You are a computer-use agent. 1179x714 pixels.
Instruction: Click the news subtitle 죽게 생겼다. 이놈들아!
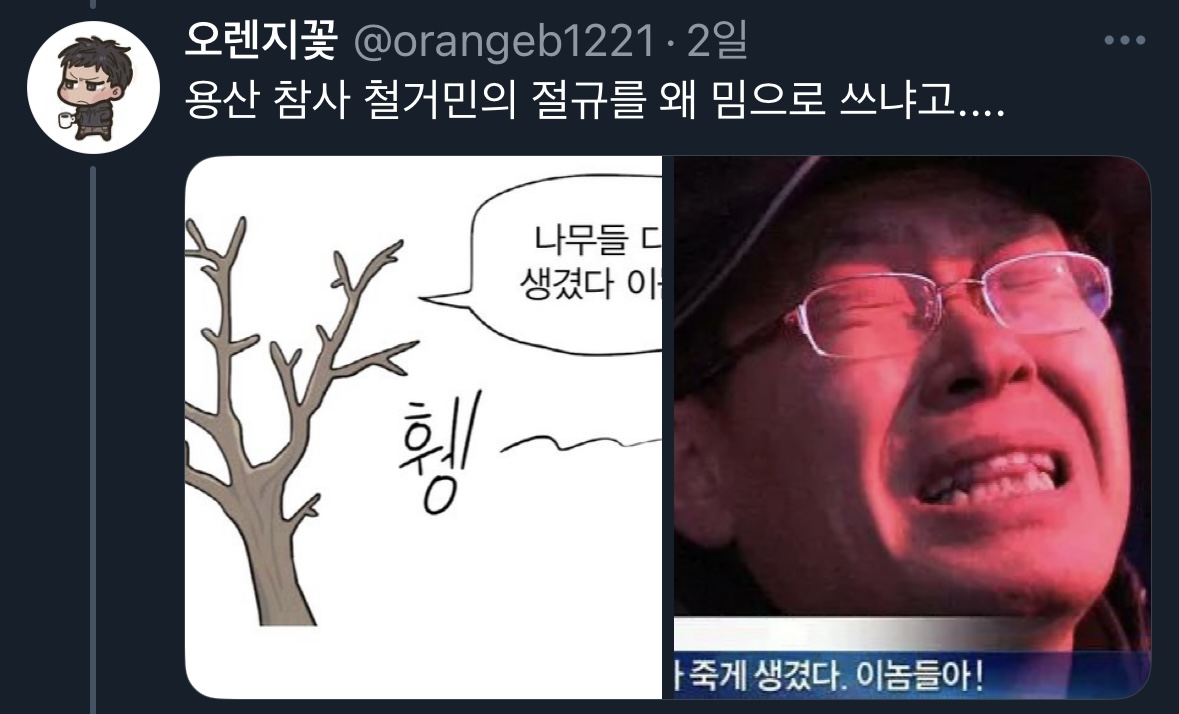[827, 673]
